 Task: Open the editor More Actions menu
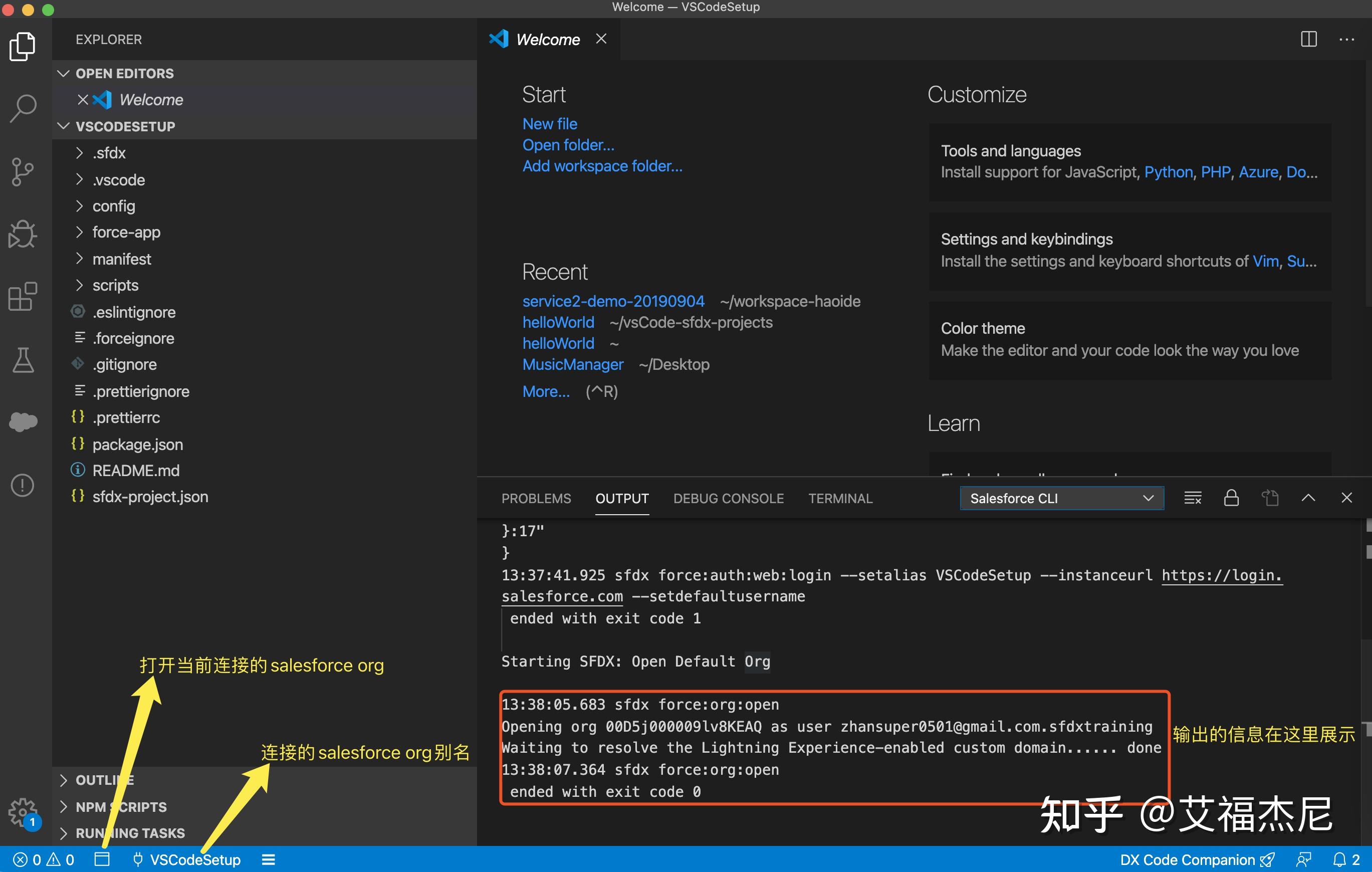pos(1346,39)
